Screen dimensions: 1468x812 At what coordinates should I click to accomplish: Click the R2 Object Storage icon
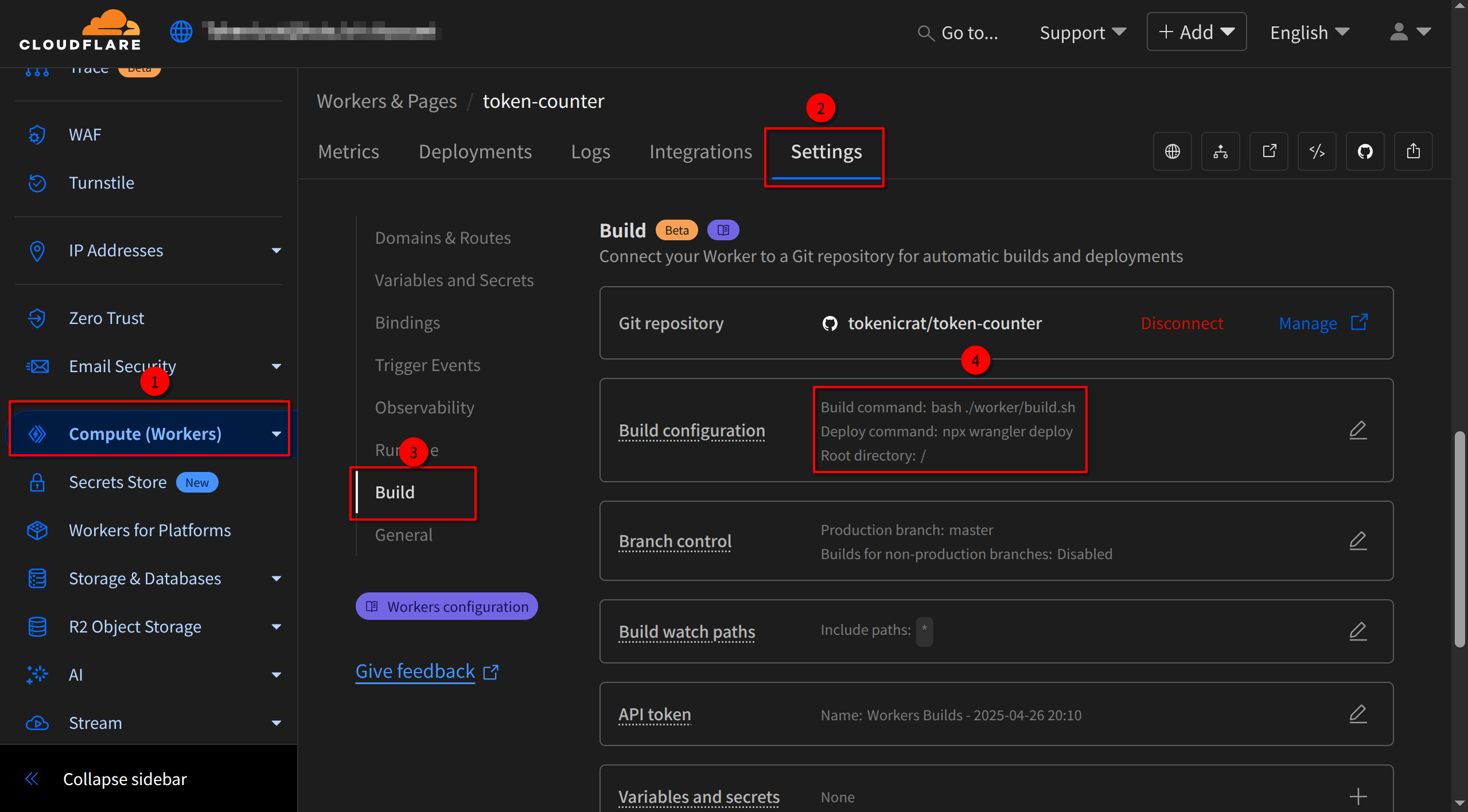click(37, 627)
